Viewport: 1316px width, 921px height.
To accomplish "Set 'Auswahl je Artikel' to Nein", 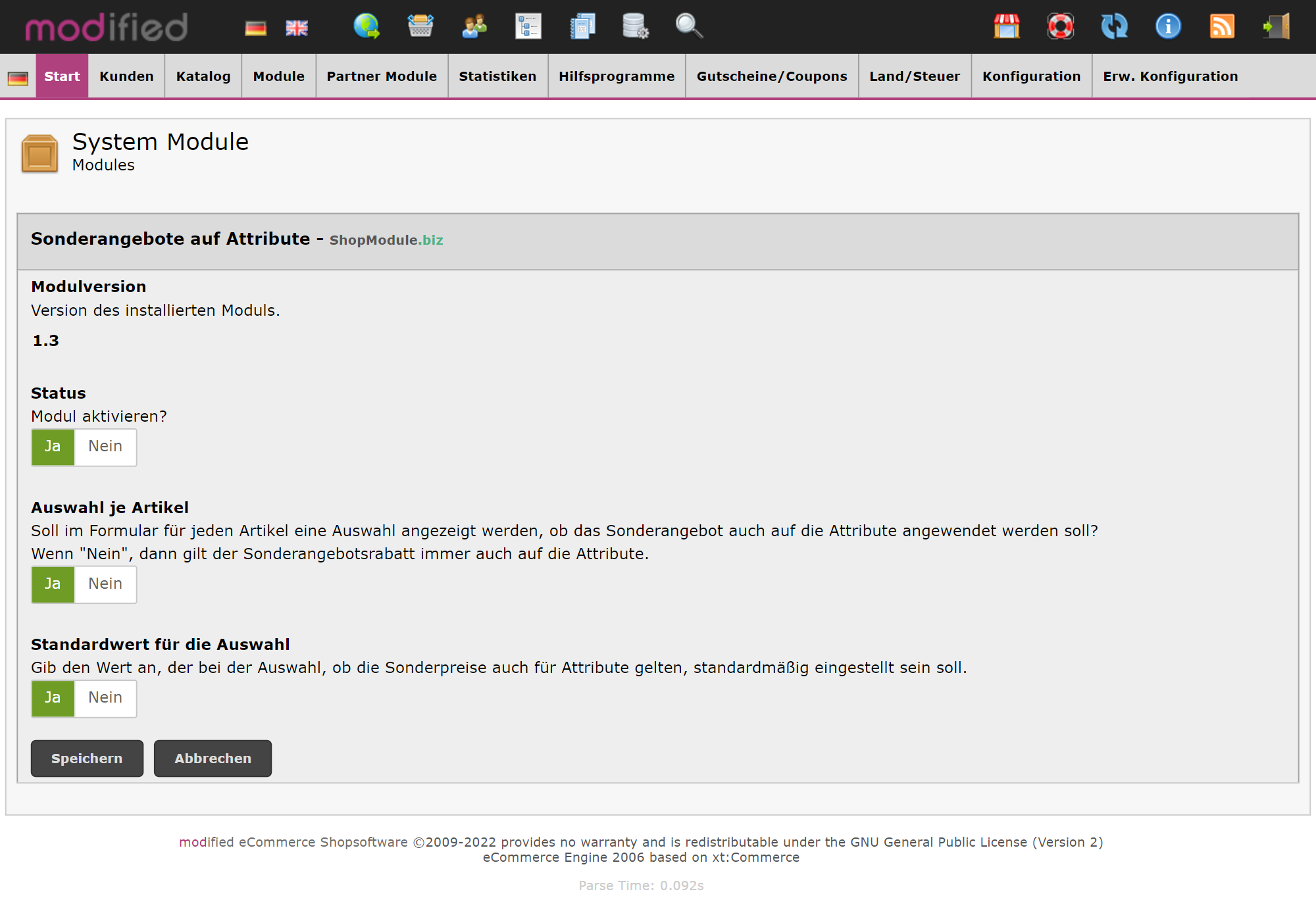I will tap(105, 584).
